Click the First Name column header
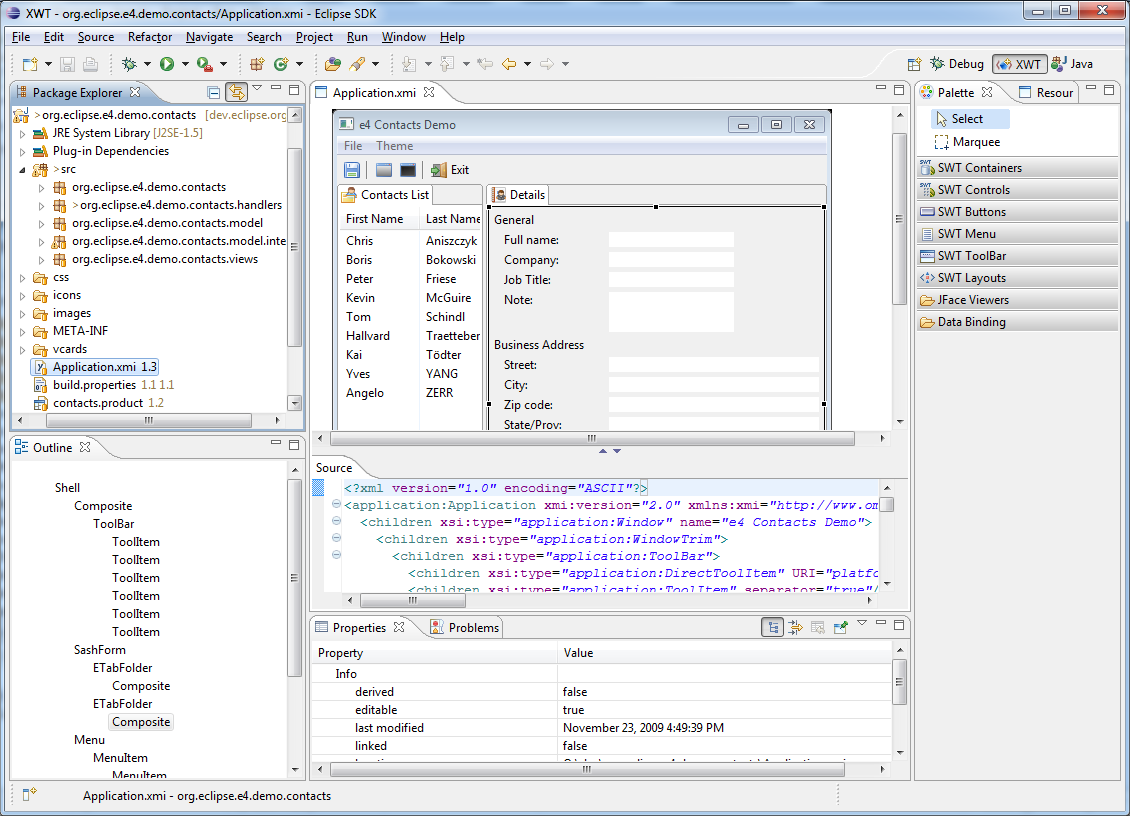1130x816 pixels. tap(378, 219)
